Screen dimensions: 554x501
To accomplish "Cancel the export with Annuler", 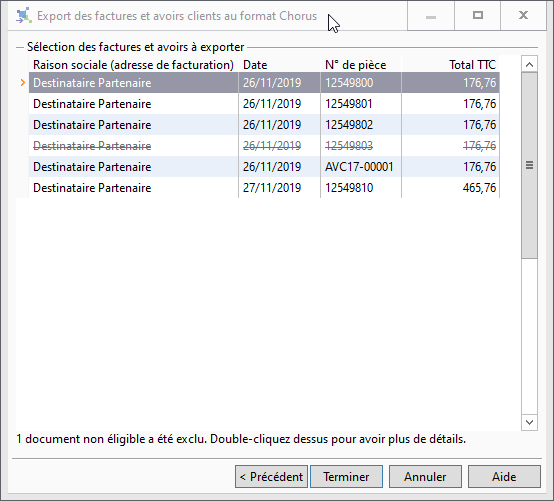I will [x=425, y=477].
